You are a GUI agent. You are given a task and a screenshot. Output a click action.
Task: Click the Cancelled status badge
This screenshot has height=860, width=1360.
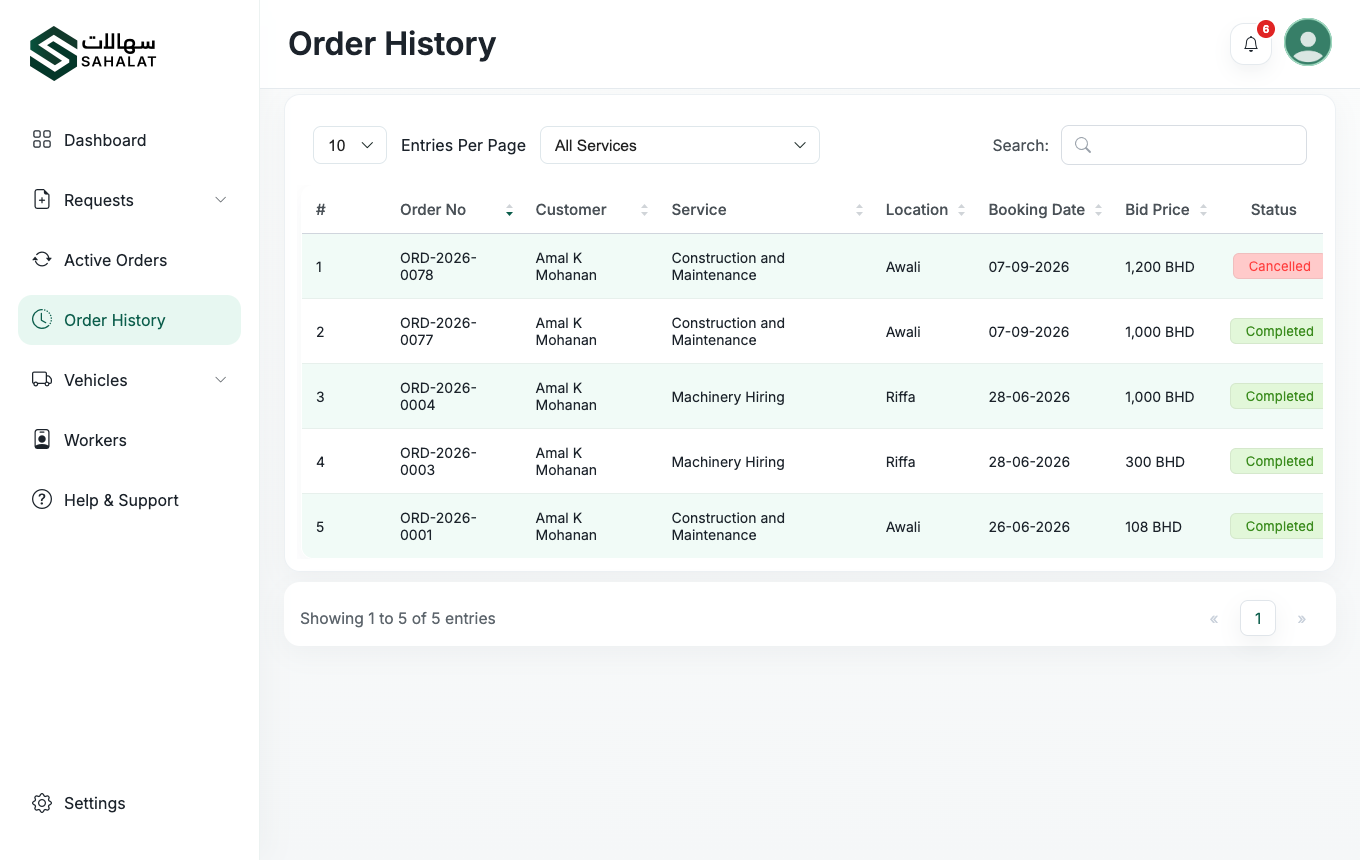(x=1278, y=266)
